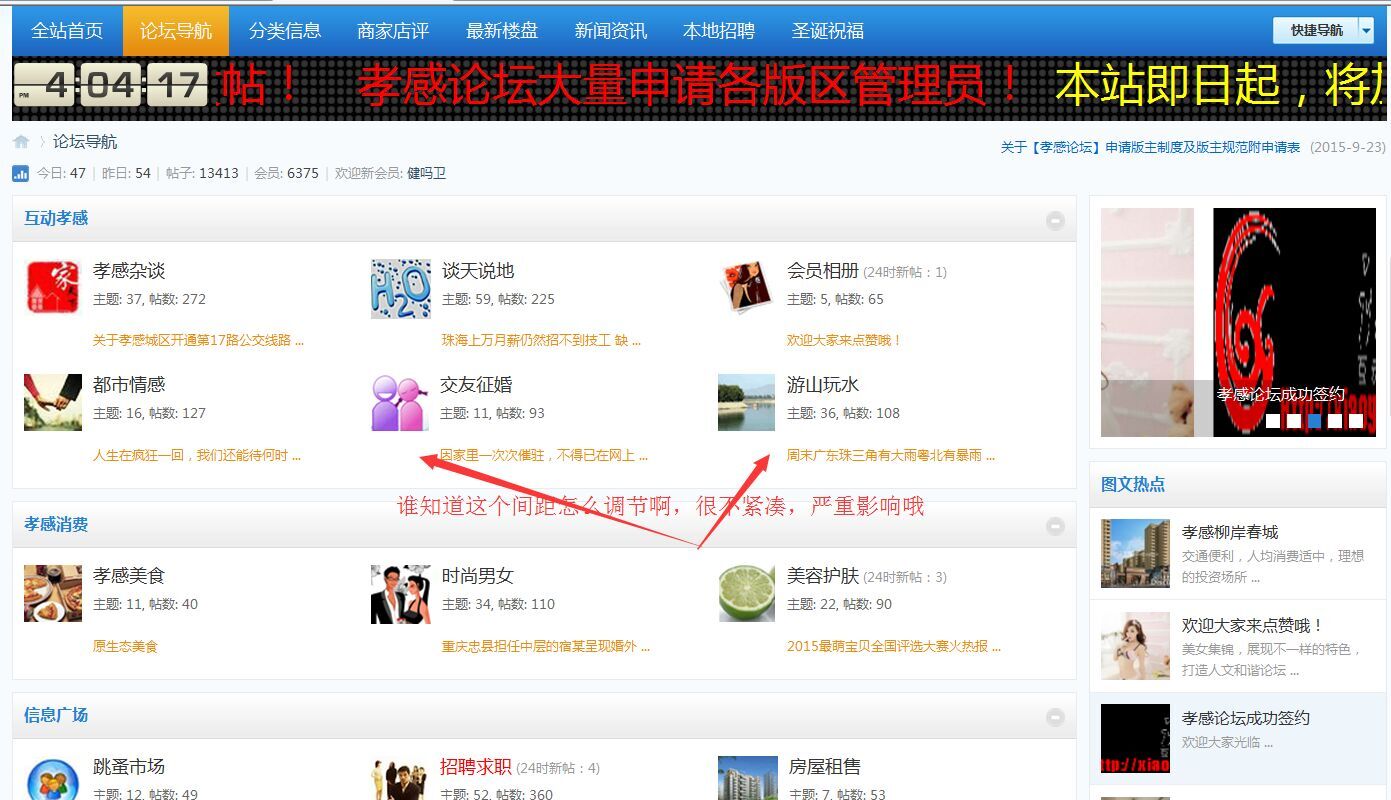Open the 房屋租售 forum icon
Viewport: 1391px width, 800px height.
click(x=746, y=778)
